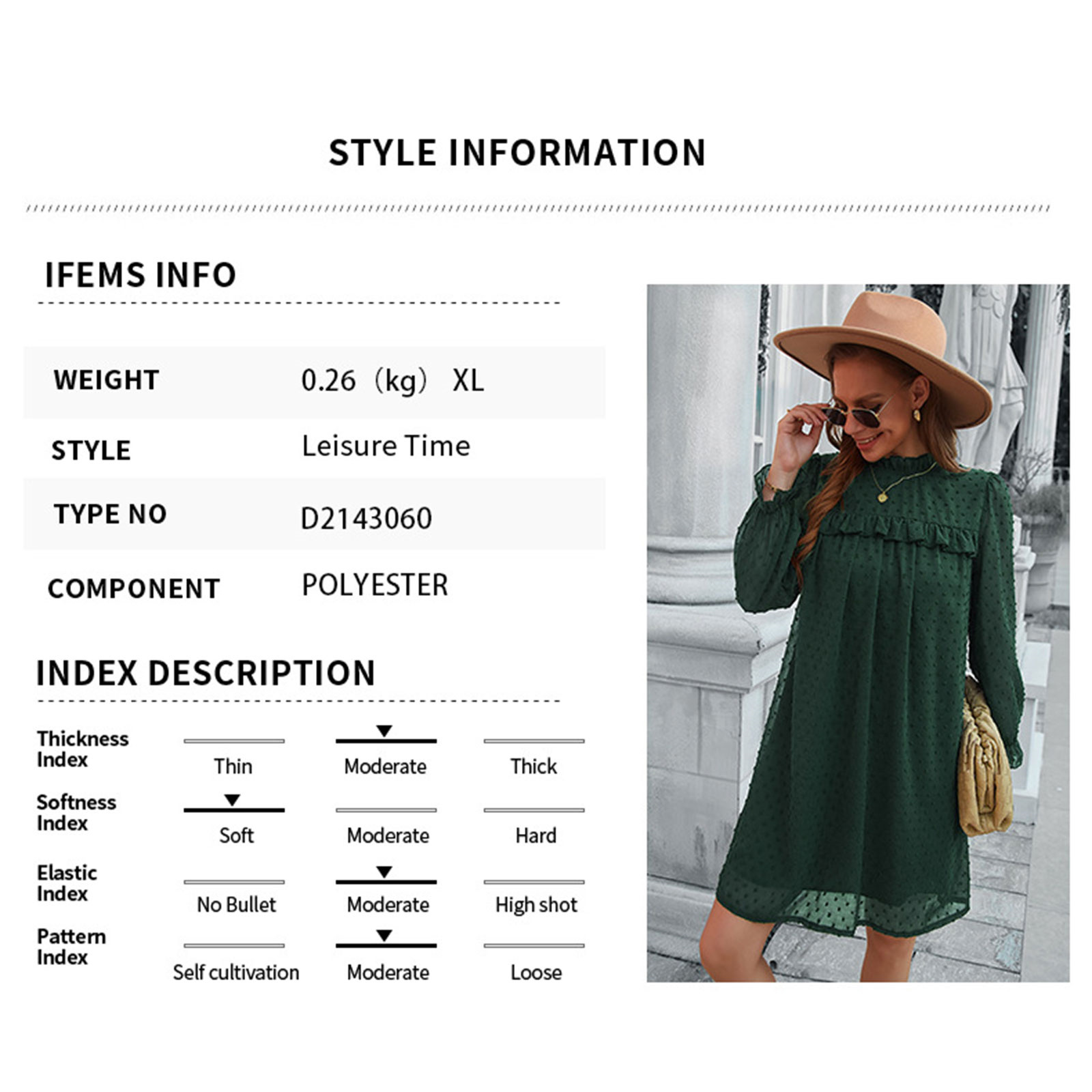1092x1092 pixels.
Task: Click the Softness Index Soft triangle marker
Action: coord(232,800)
